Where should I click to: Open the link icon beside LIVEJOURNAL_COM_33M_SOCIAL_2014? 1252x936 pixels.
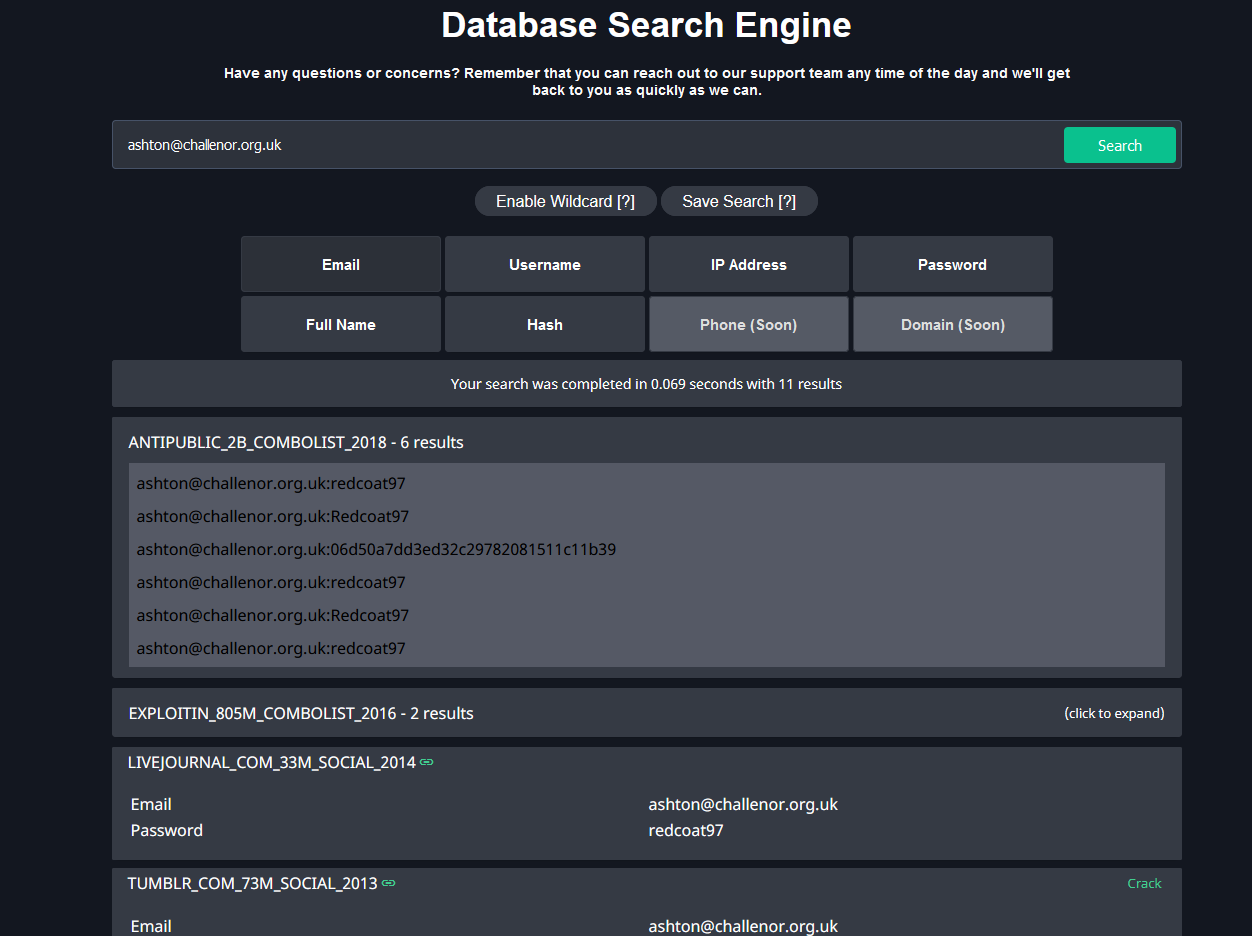[x=427, y=762]
